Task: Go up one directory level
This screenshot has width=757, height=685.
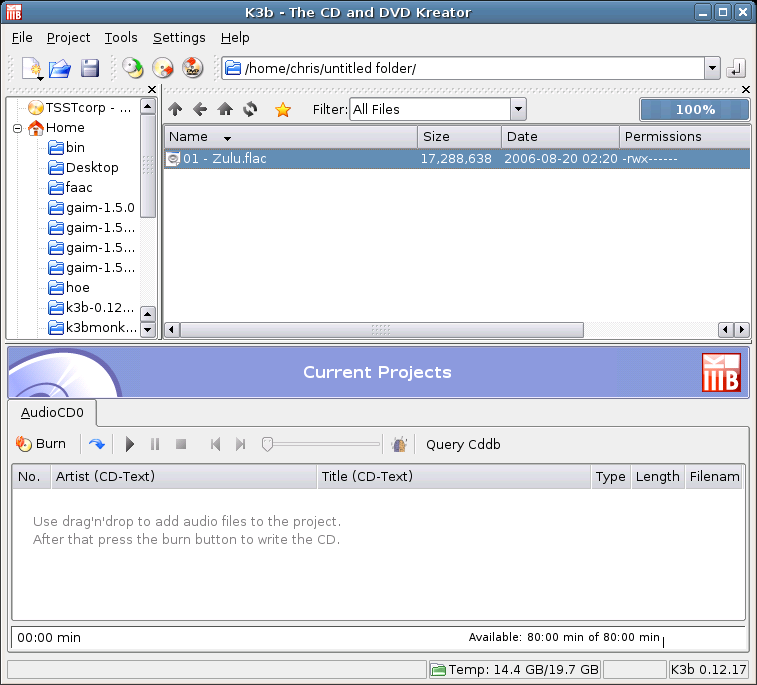Action: [x=175, y=109]
